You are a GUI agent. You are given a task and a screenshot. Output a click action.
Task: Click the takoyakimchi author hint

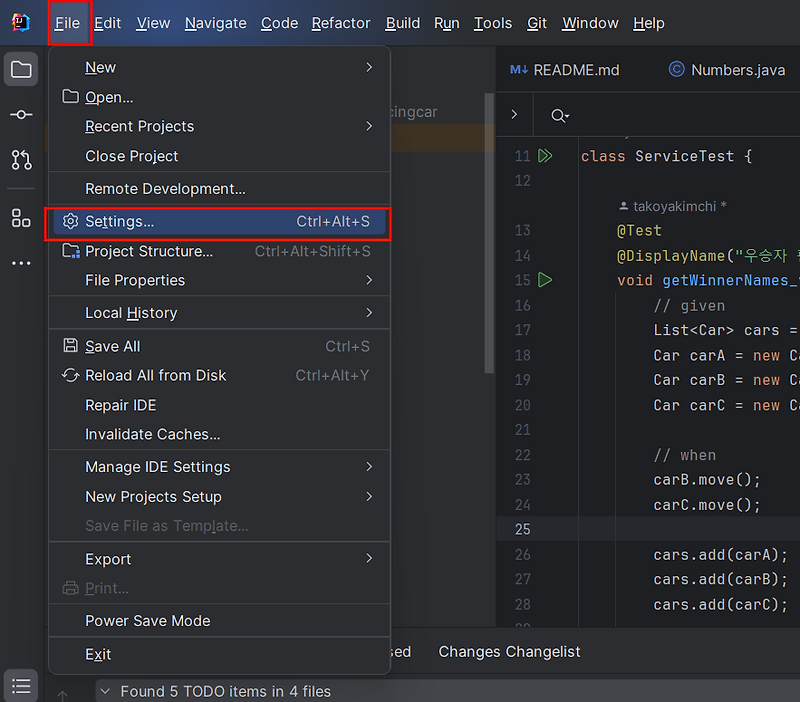[x=672, y=206]
